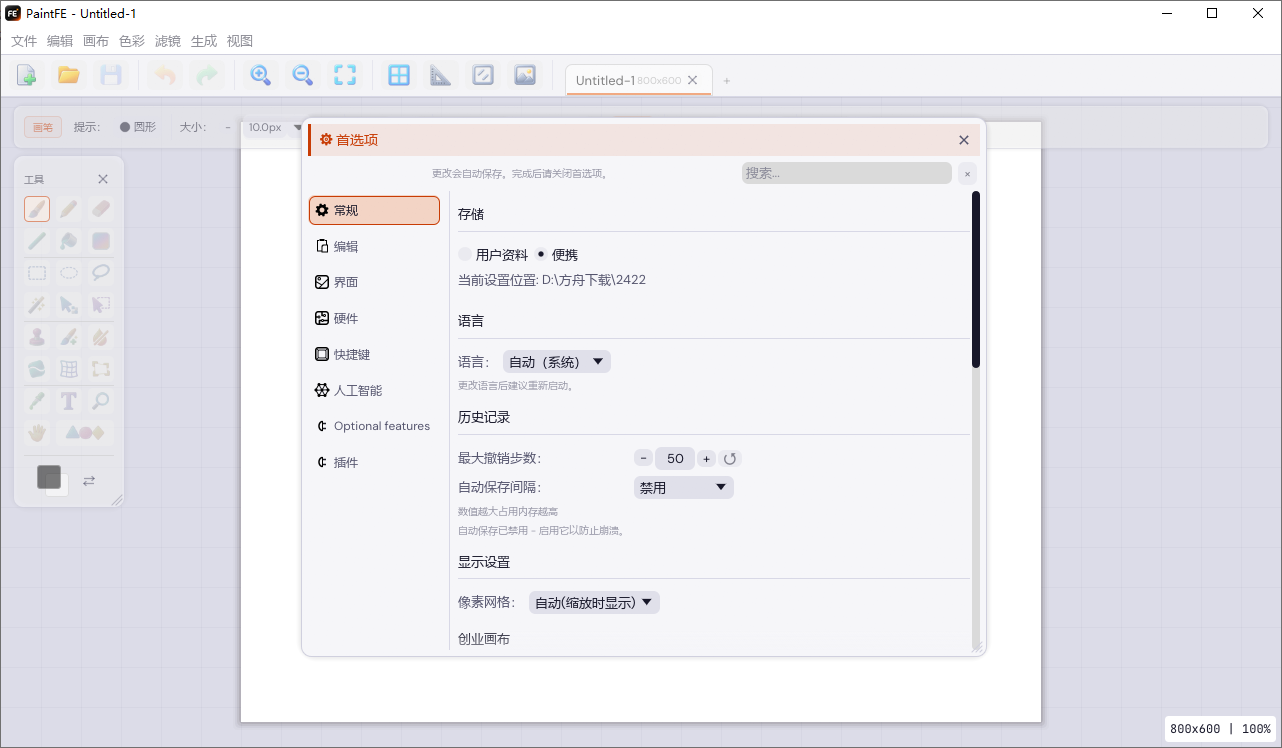Screen dimensions: 1282x748
Task: Increase 最大撤销步数 with plus button
Action: (x=706, y=459)
